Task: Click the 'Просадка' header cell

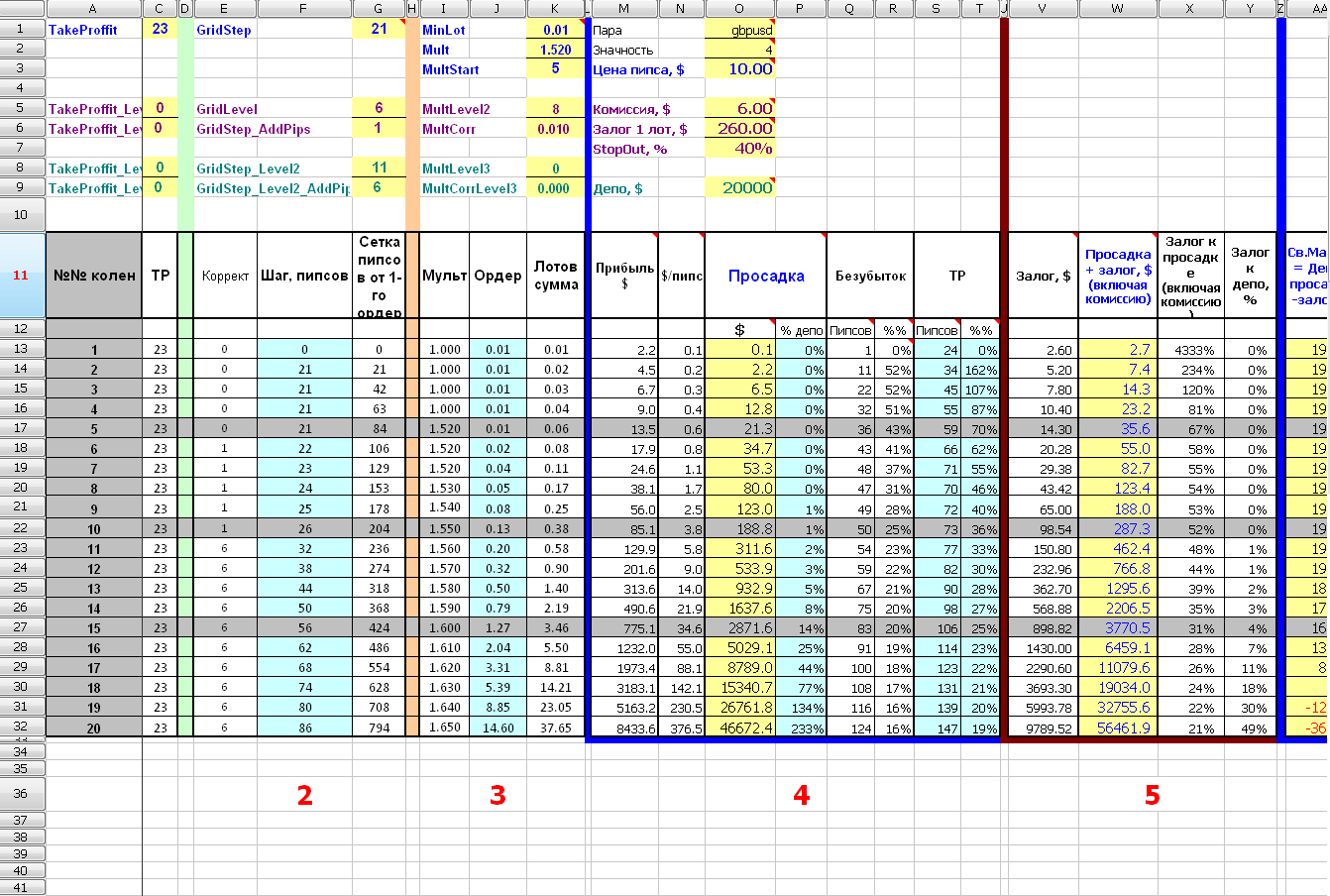Action: [765, 276]
